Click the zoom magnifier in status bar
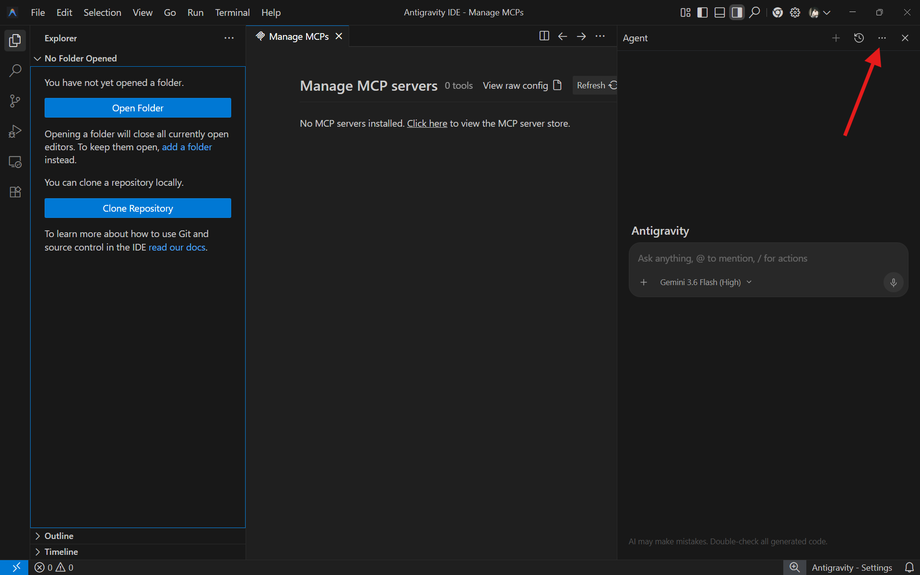Viewport: 920px width, 575px height. tap(794, 567)
